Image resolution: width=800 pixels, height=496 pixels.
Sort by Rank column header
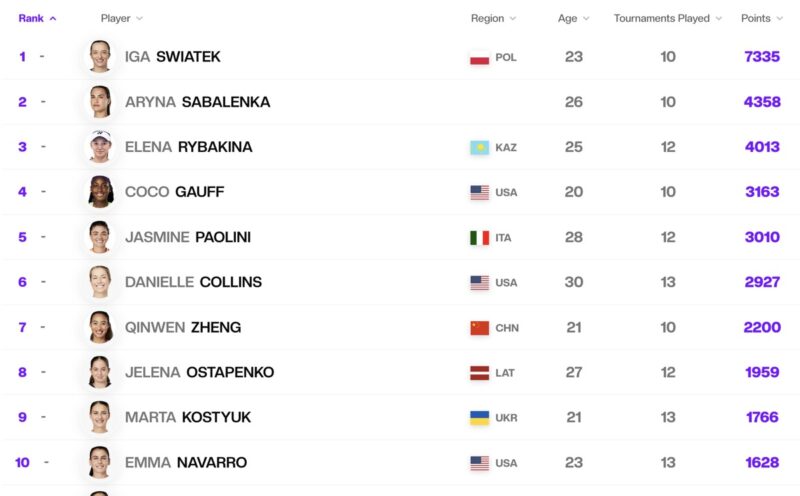37,18
